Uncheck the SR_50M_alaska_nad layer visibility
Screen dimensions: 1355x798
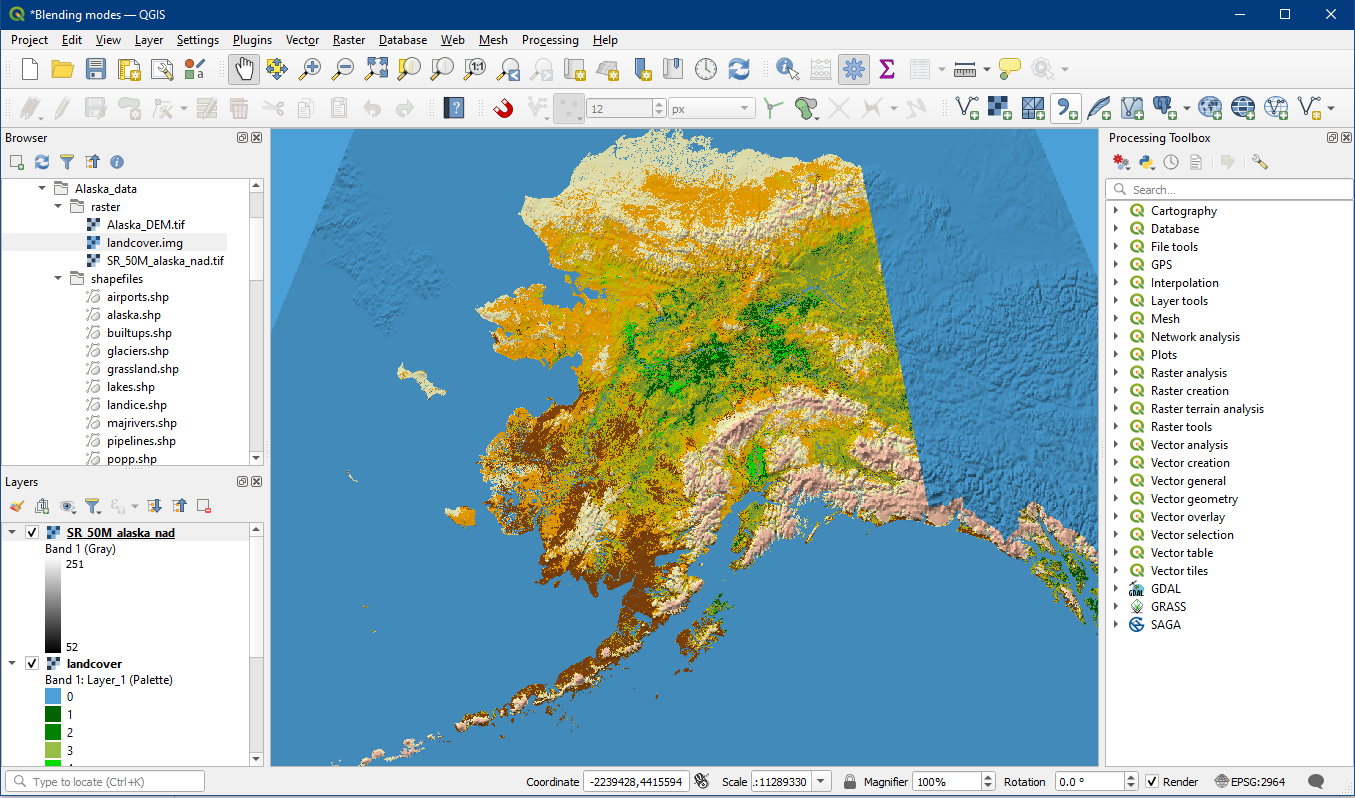32,533
